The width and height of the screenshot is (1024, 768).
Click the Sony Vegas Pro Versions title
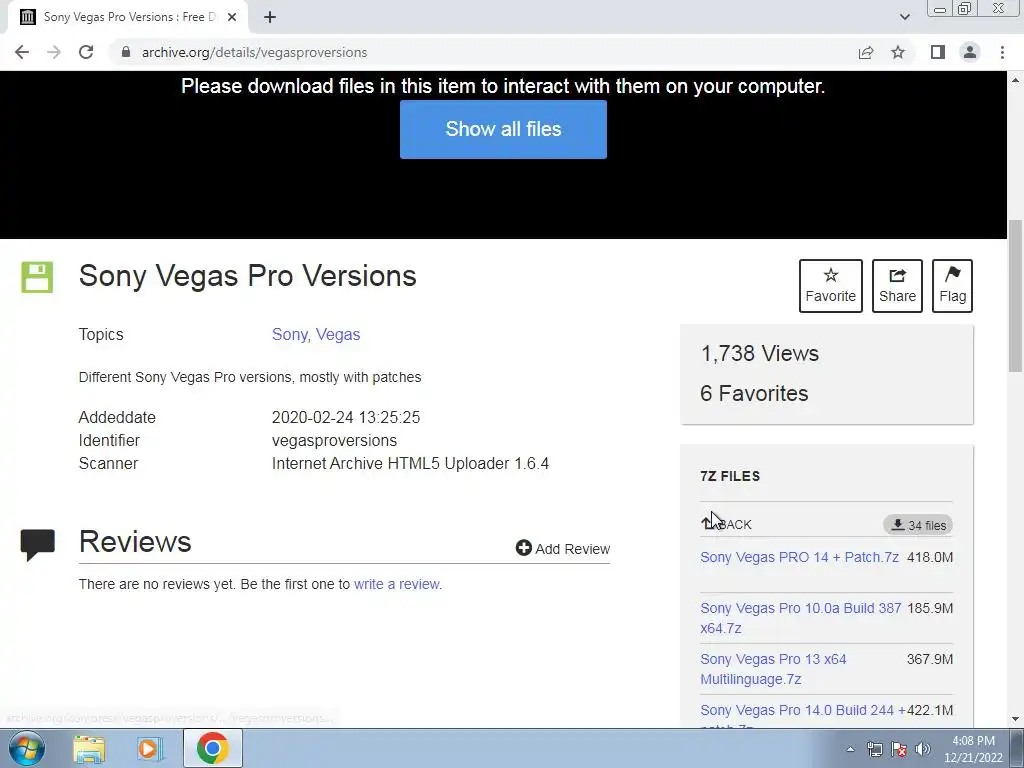click(248, 276)
